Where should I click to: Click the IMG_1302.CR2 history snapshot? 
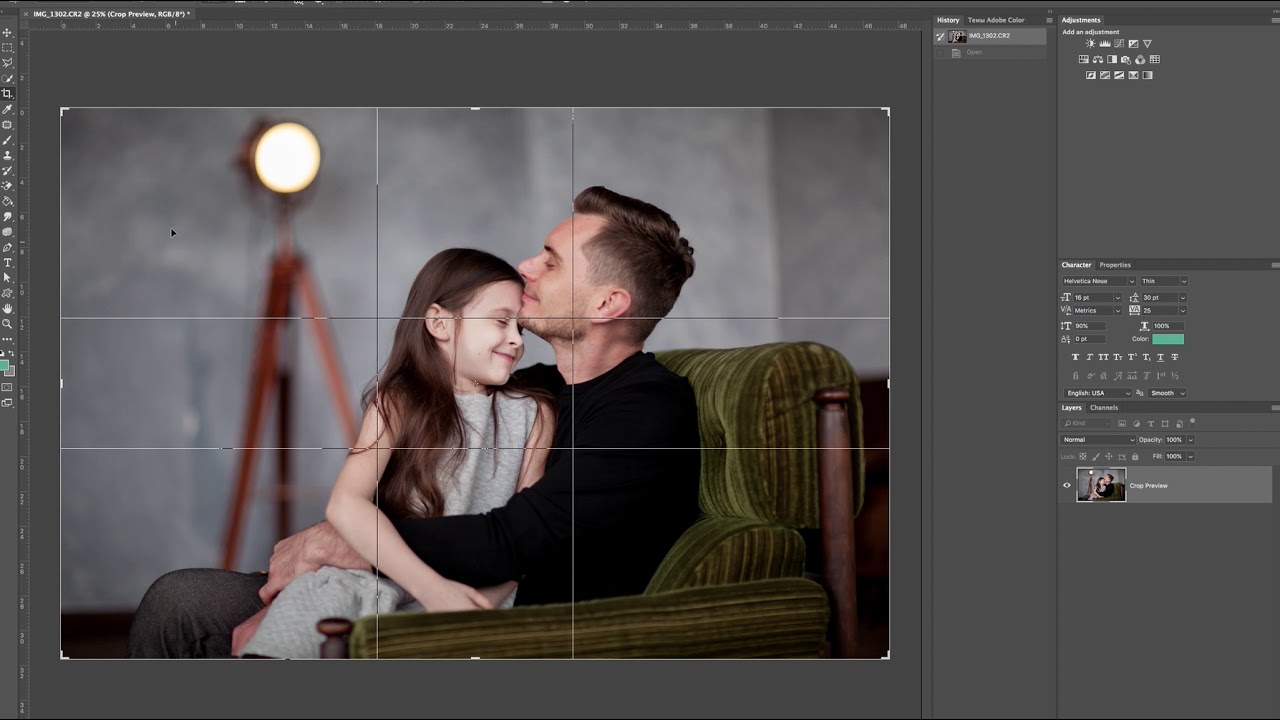point(988,36)
